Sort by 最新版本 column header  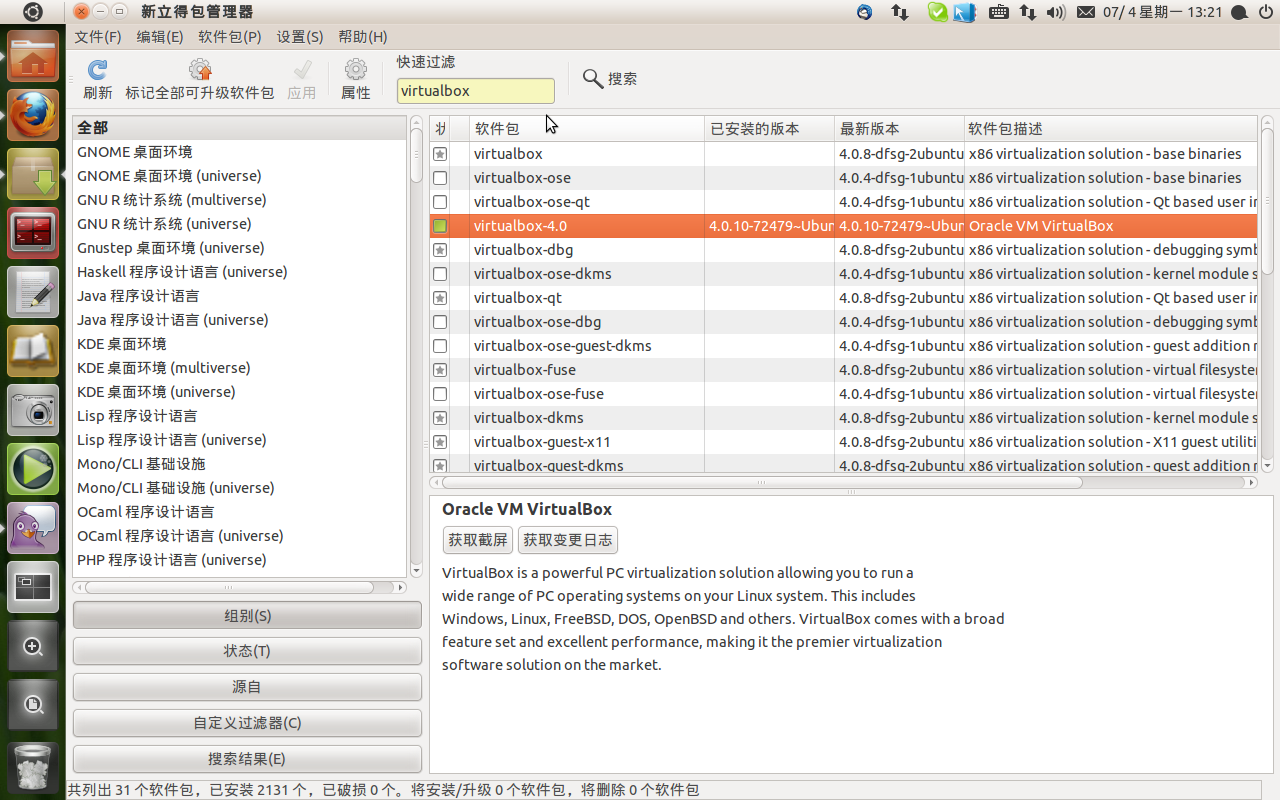[x=900, y=129]
